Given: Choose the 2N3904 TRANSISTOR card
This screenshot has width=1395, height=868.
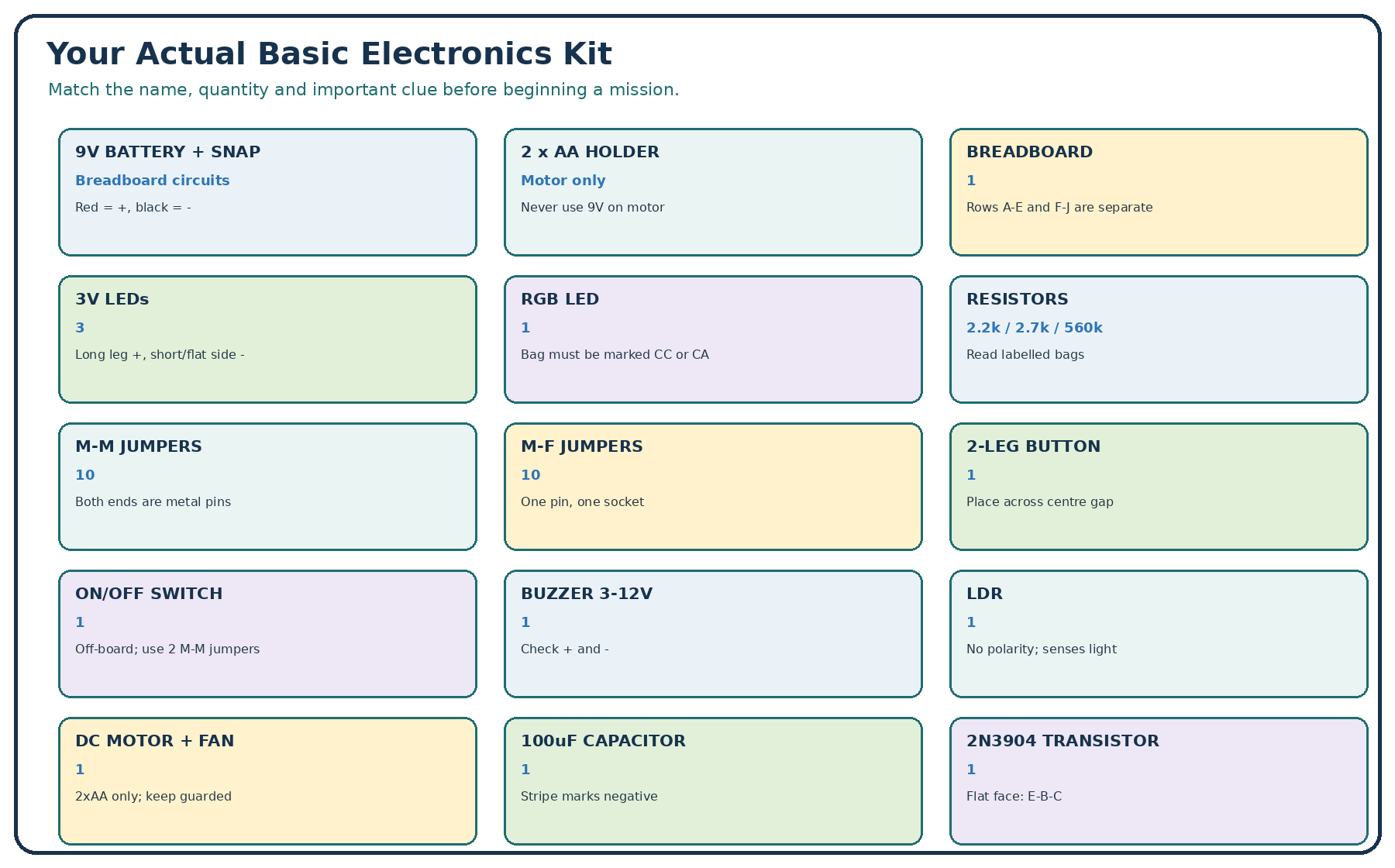Looking at the screenshot, I should tap(1159, 781).
